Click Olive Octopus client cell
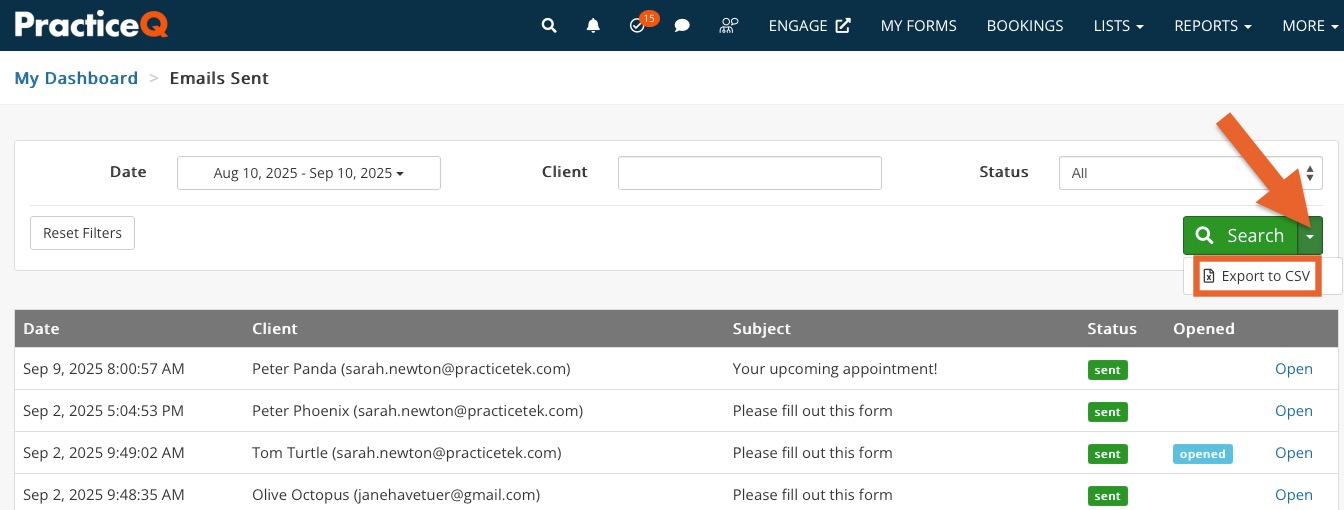The image size is (1344, 510). (x=396, y=495)
